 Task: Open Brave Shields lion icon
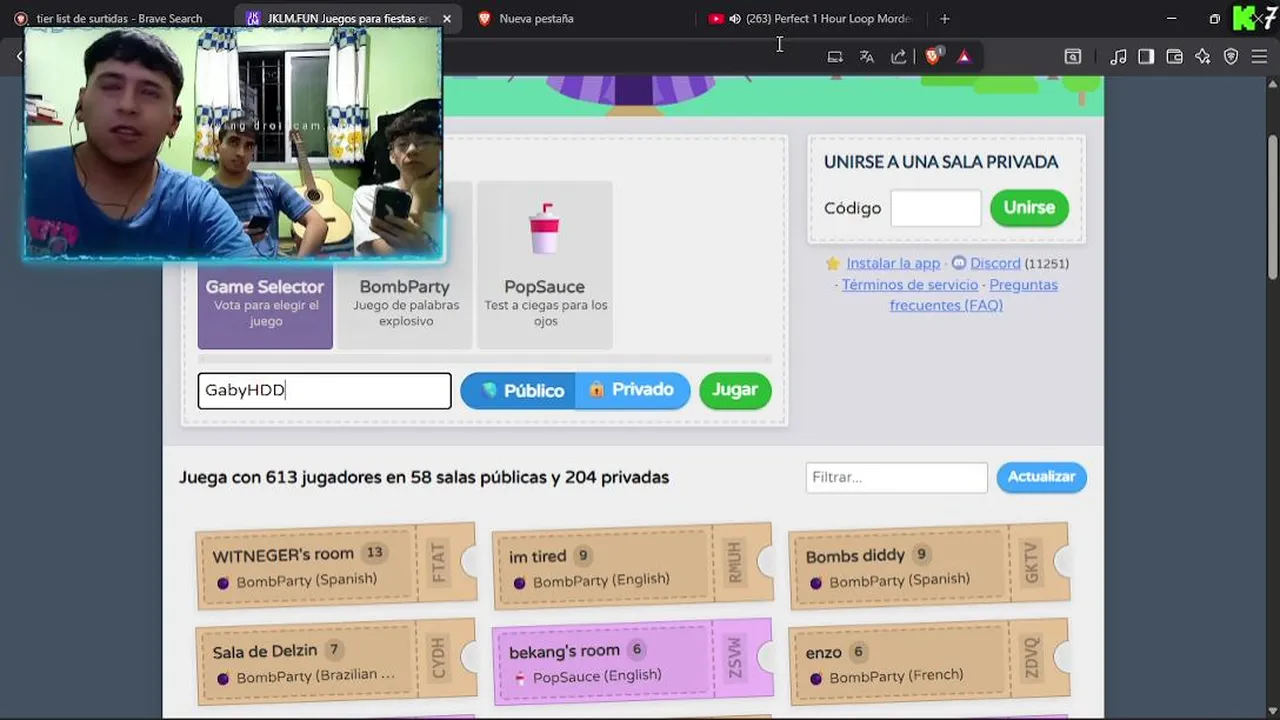coord(933,56)
